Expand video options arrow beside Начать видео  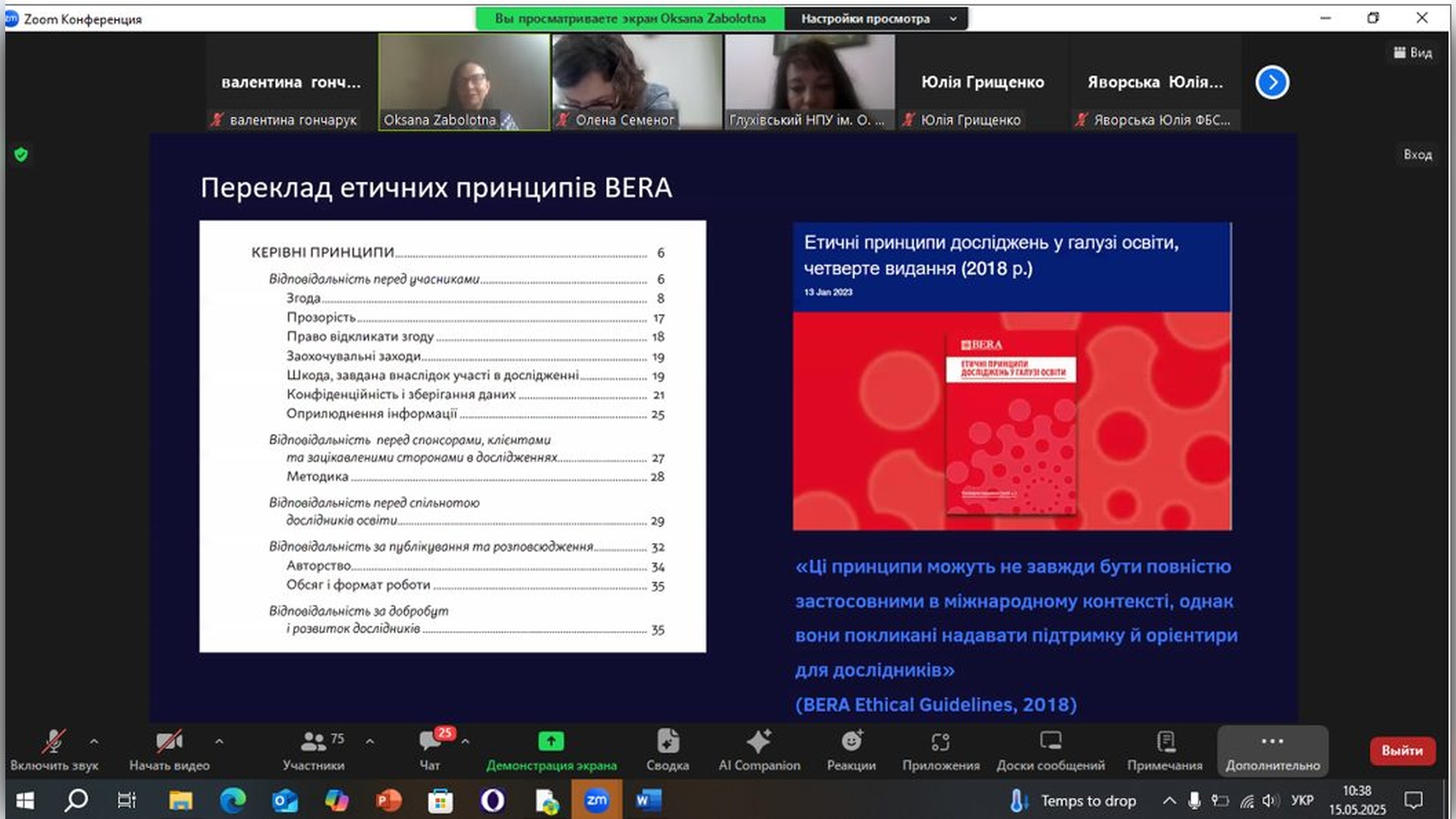click(219, 741)
